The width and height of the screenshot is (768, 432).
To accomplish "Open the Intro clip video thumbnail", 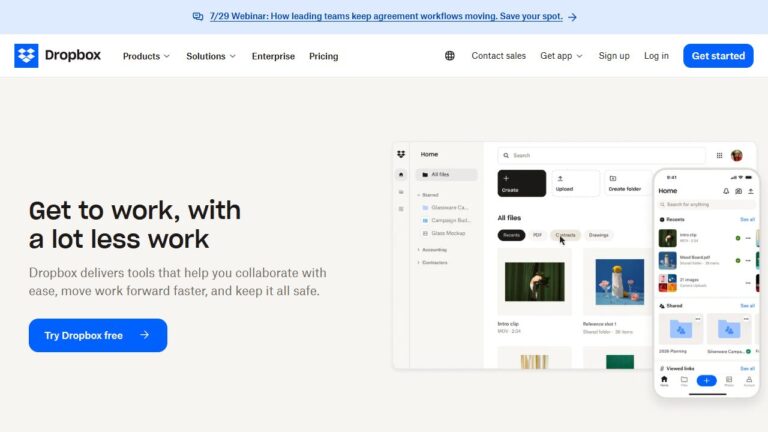I will (x=534, y=282).
